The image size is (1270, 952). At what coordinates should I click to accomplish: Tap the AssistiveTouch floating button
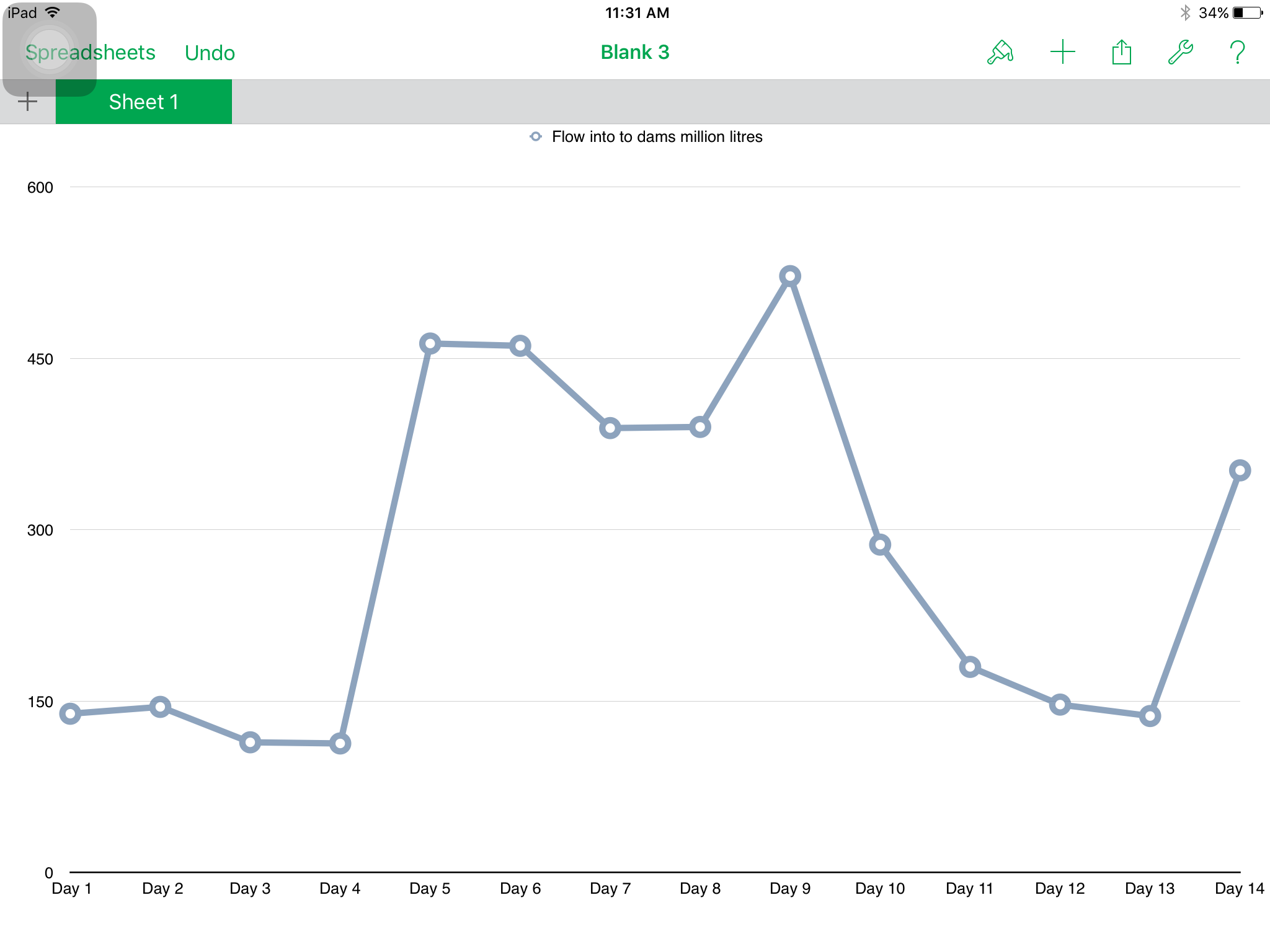50,50
